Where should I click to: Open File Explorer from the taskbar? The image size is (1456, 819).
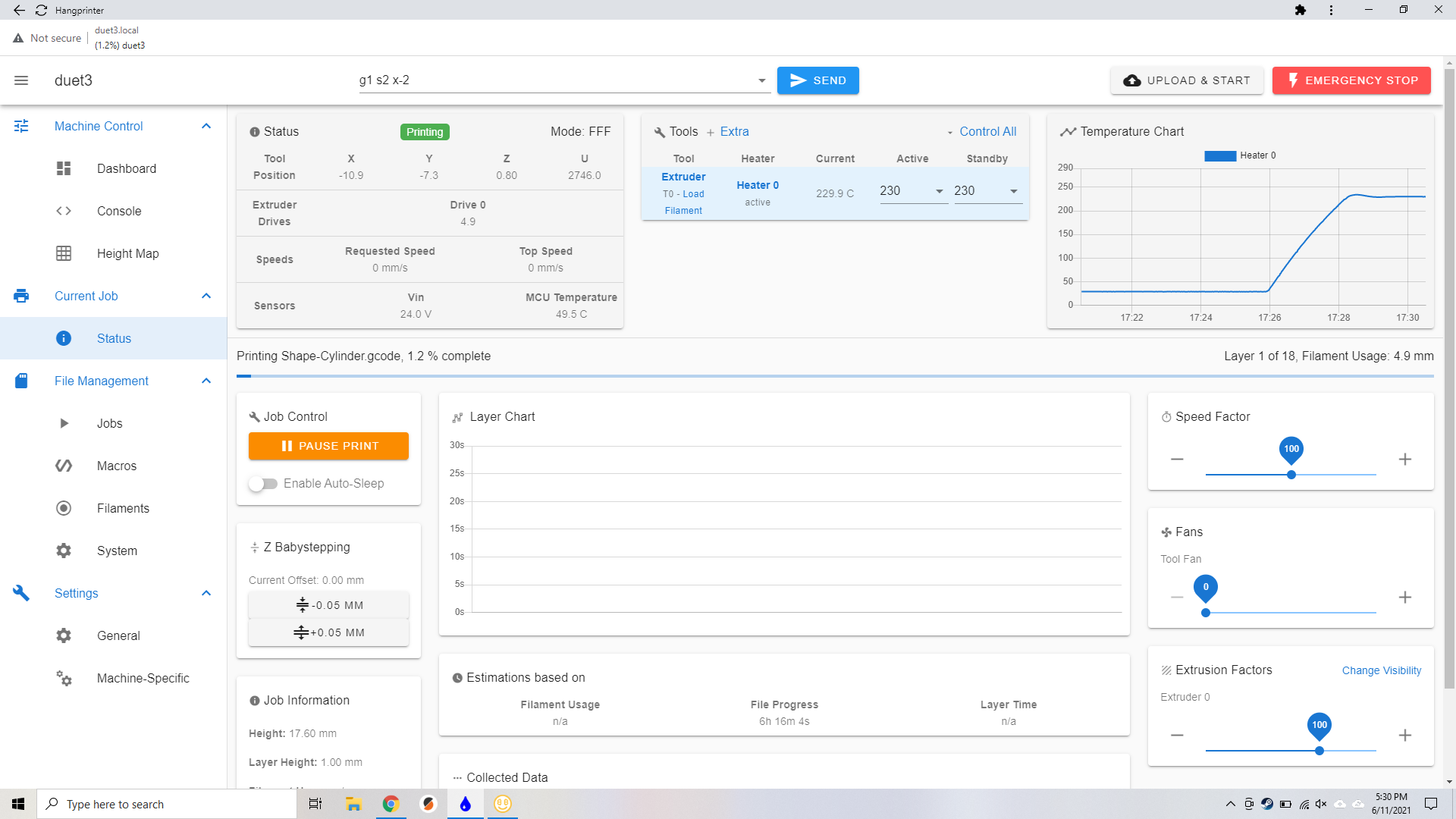353,804
